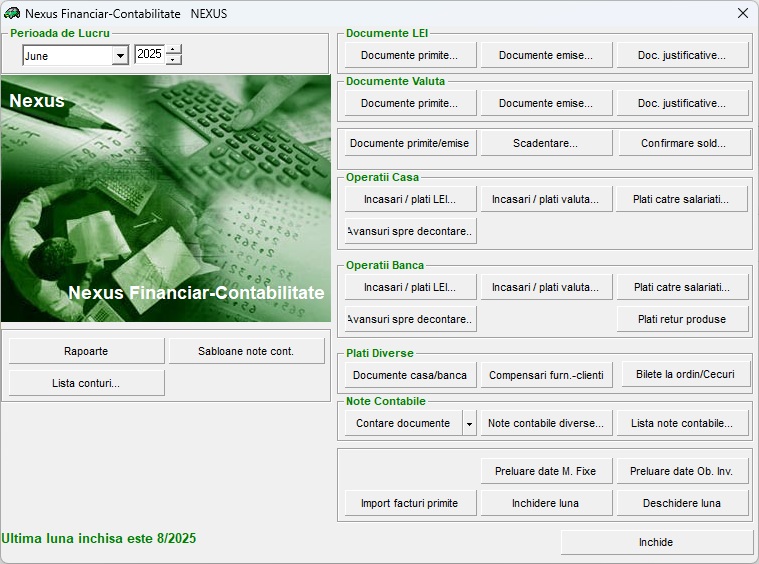Screen dimensions: 759x564
Task: Click the Inchidere luna button
Action: coord(546,503)
